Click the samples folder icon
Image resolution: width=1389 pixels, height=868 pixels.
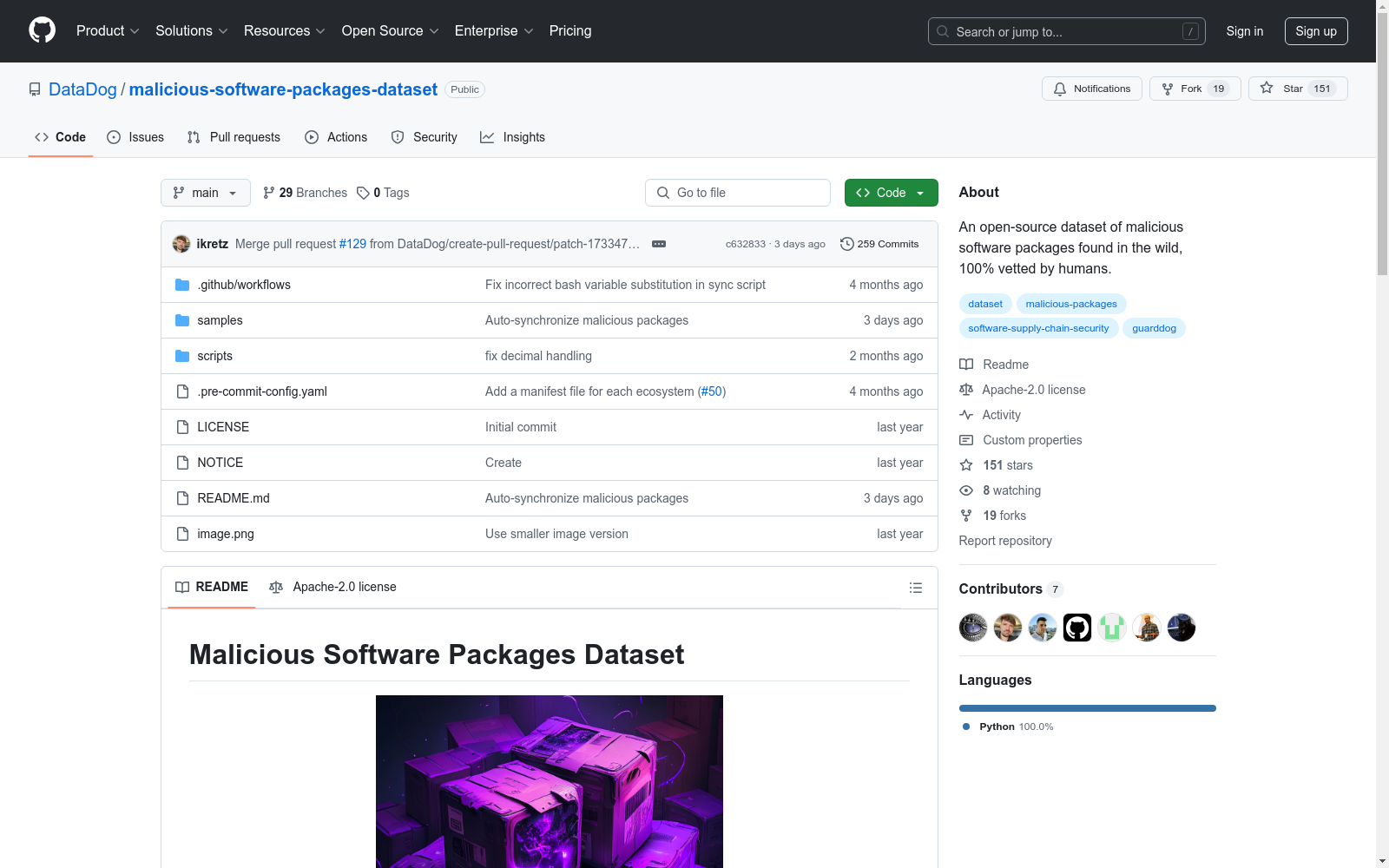[x=182, y=320]
